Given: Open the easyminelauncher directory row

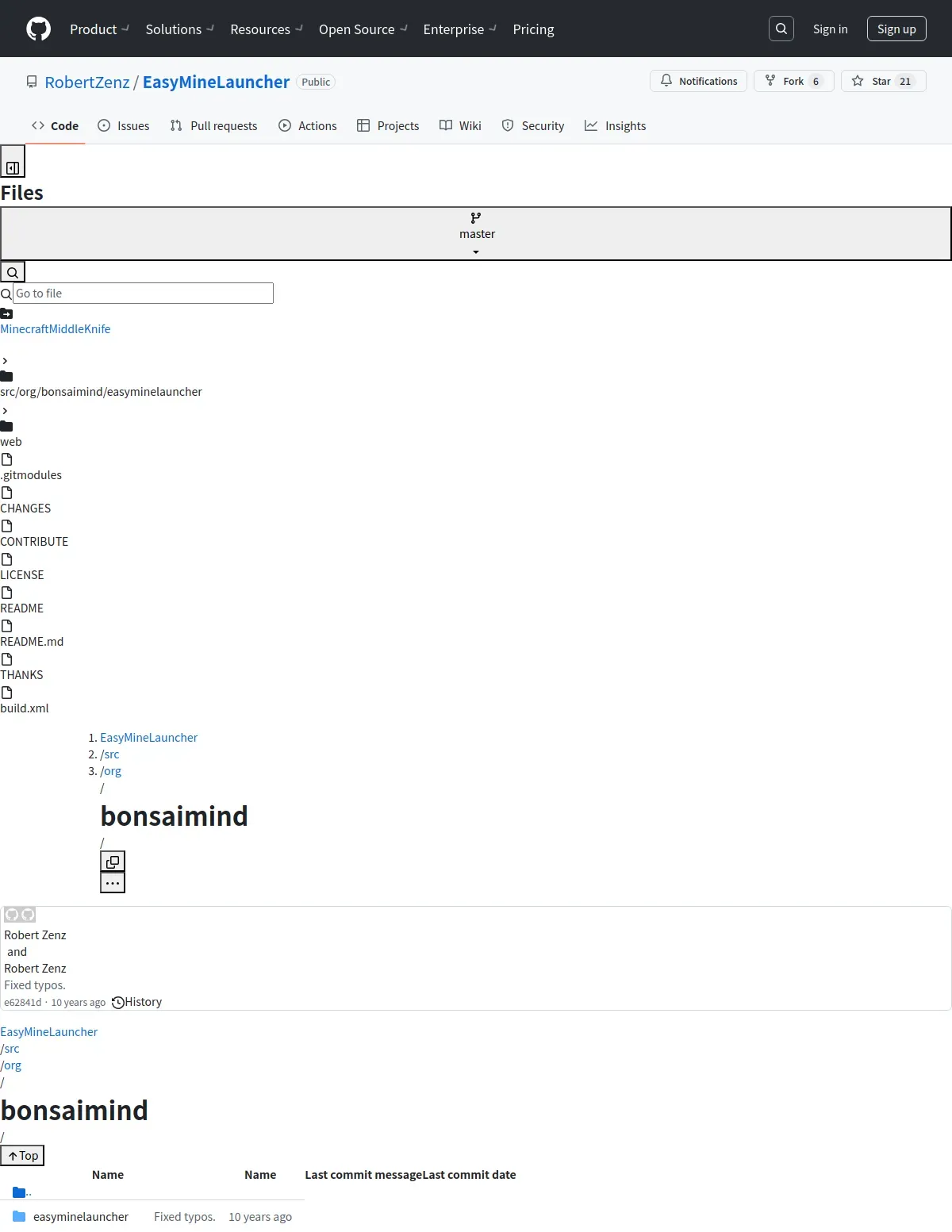Looking at the screenshot, I should coord(81,1217).
